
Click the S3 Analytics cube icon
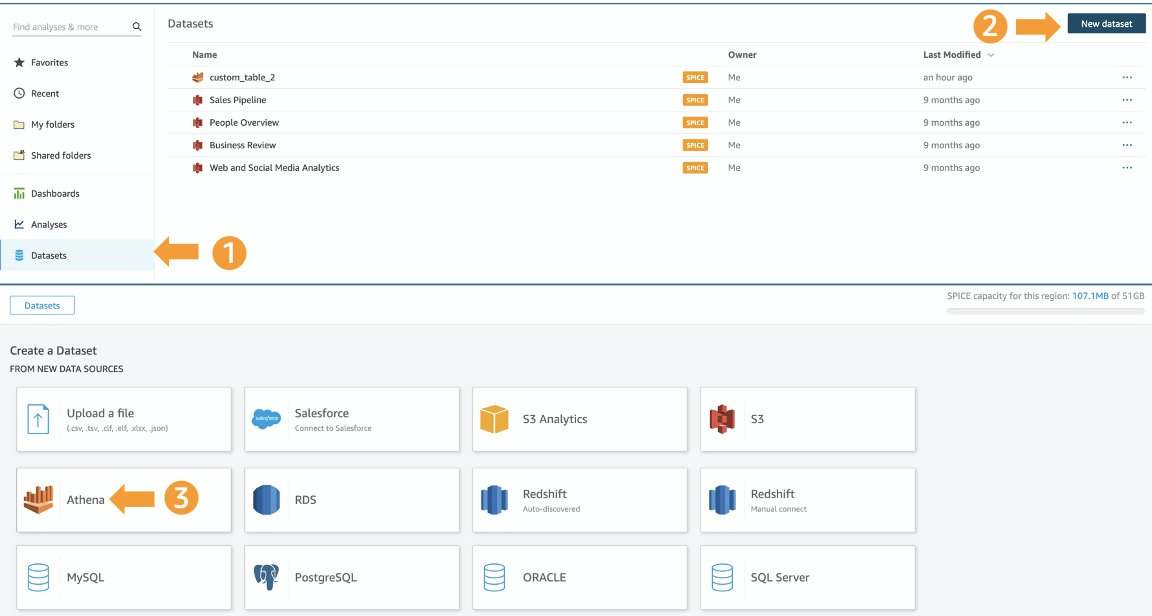[494, 419]
